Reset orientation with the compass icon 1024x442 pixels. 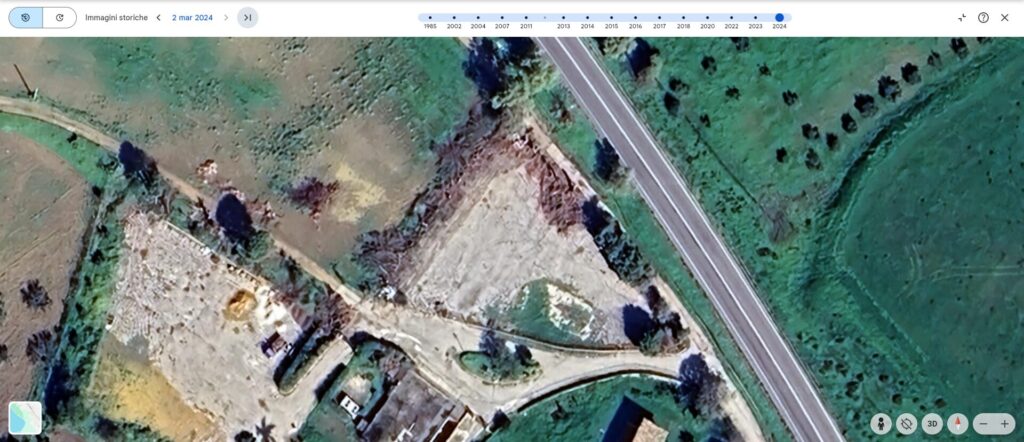coord(958,423)
